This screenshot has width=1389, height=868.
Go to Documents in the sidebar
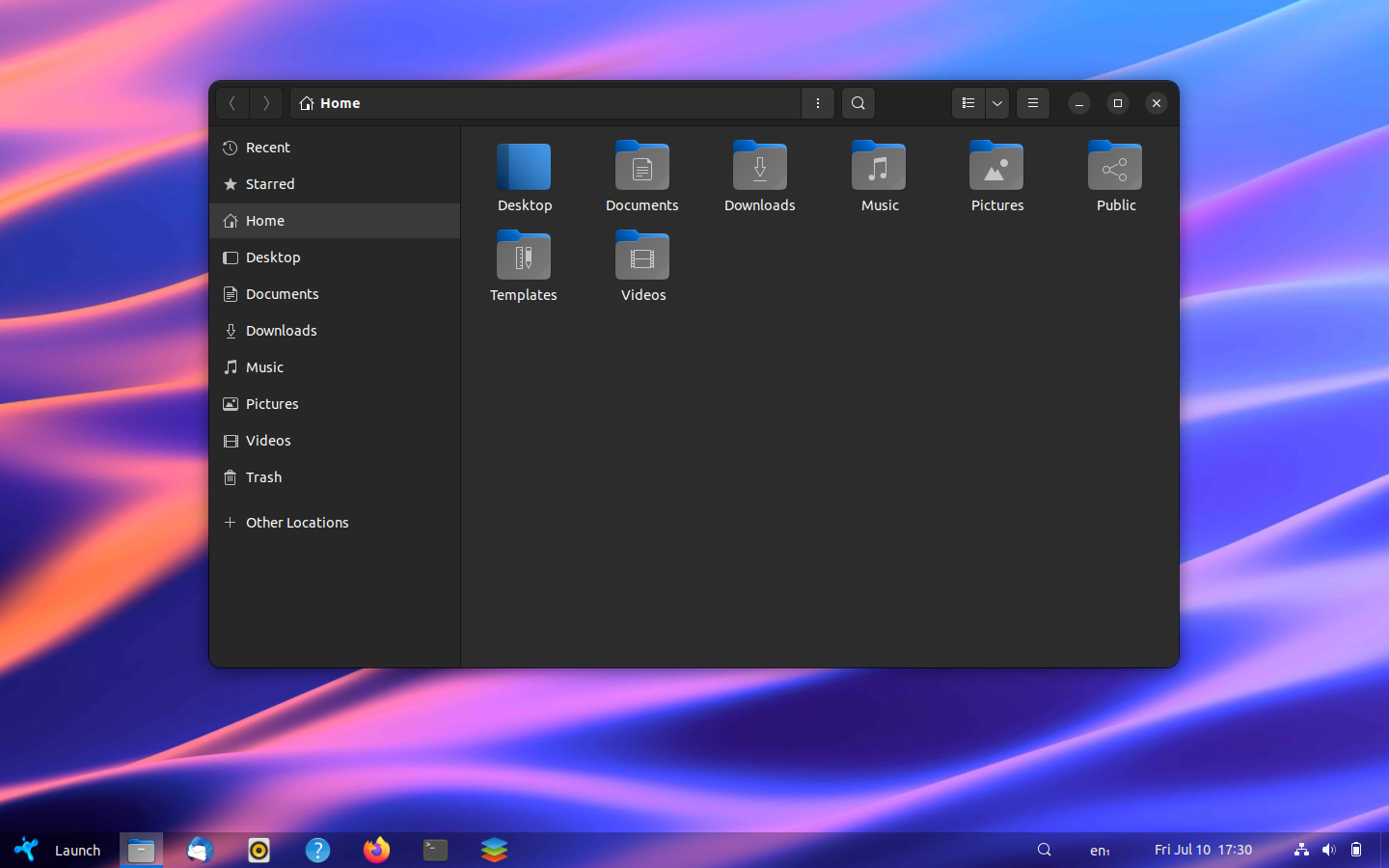click(335, 294)
